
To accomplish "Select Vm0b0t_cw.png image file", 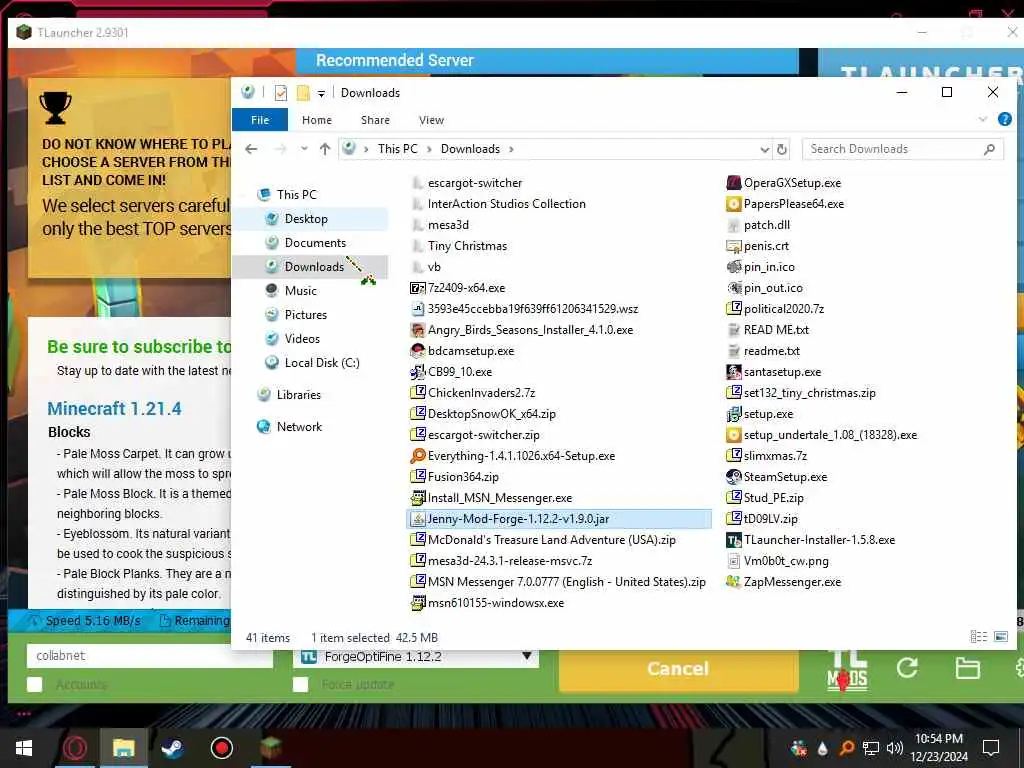I will pos(778,561).
